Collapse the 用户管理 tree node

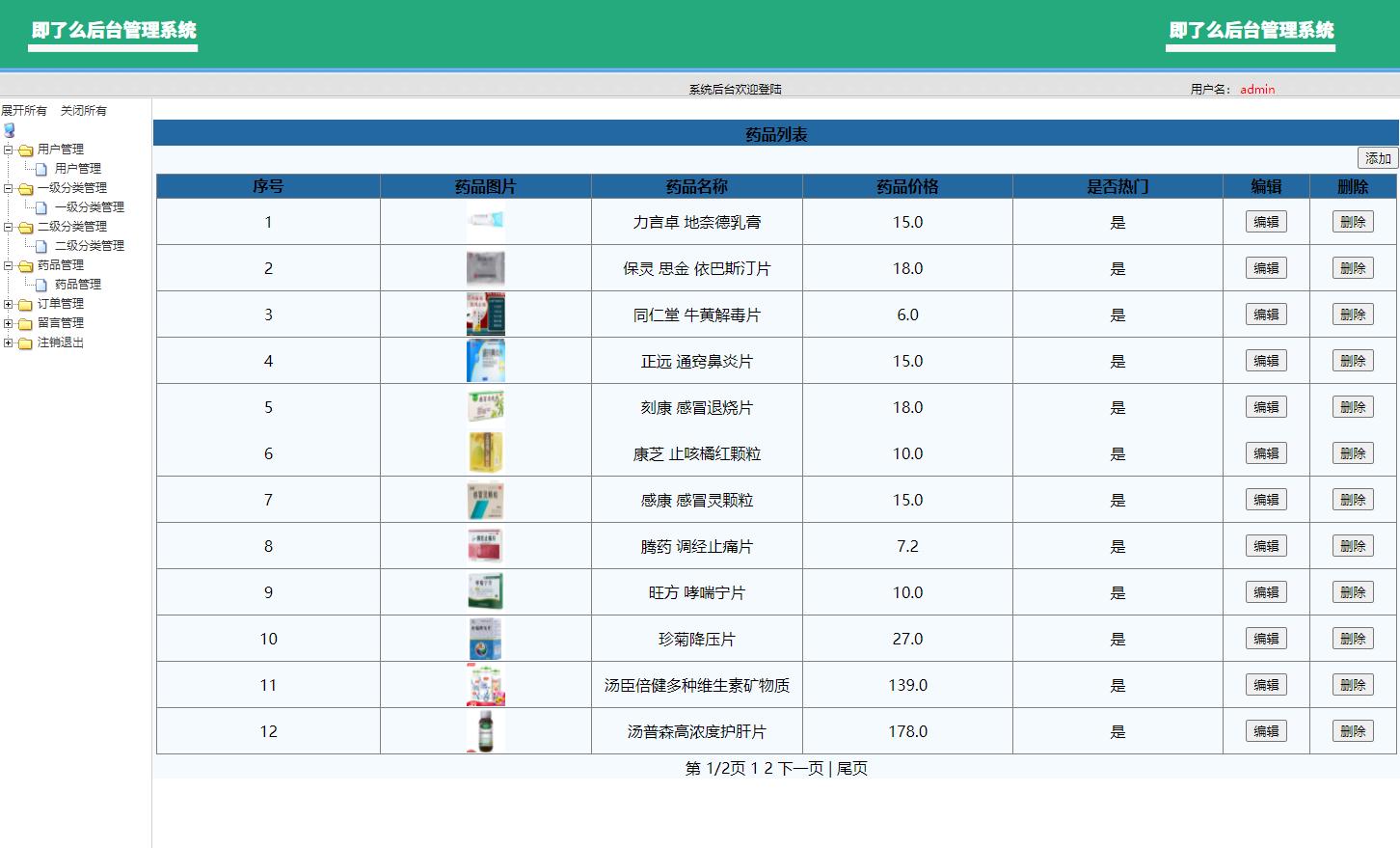click(9, 150)
